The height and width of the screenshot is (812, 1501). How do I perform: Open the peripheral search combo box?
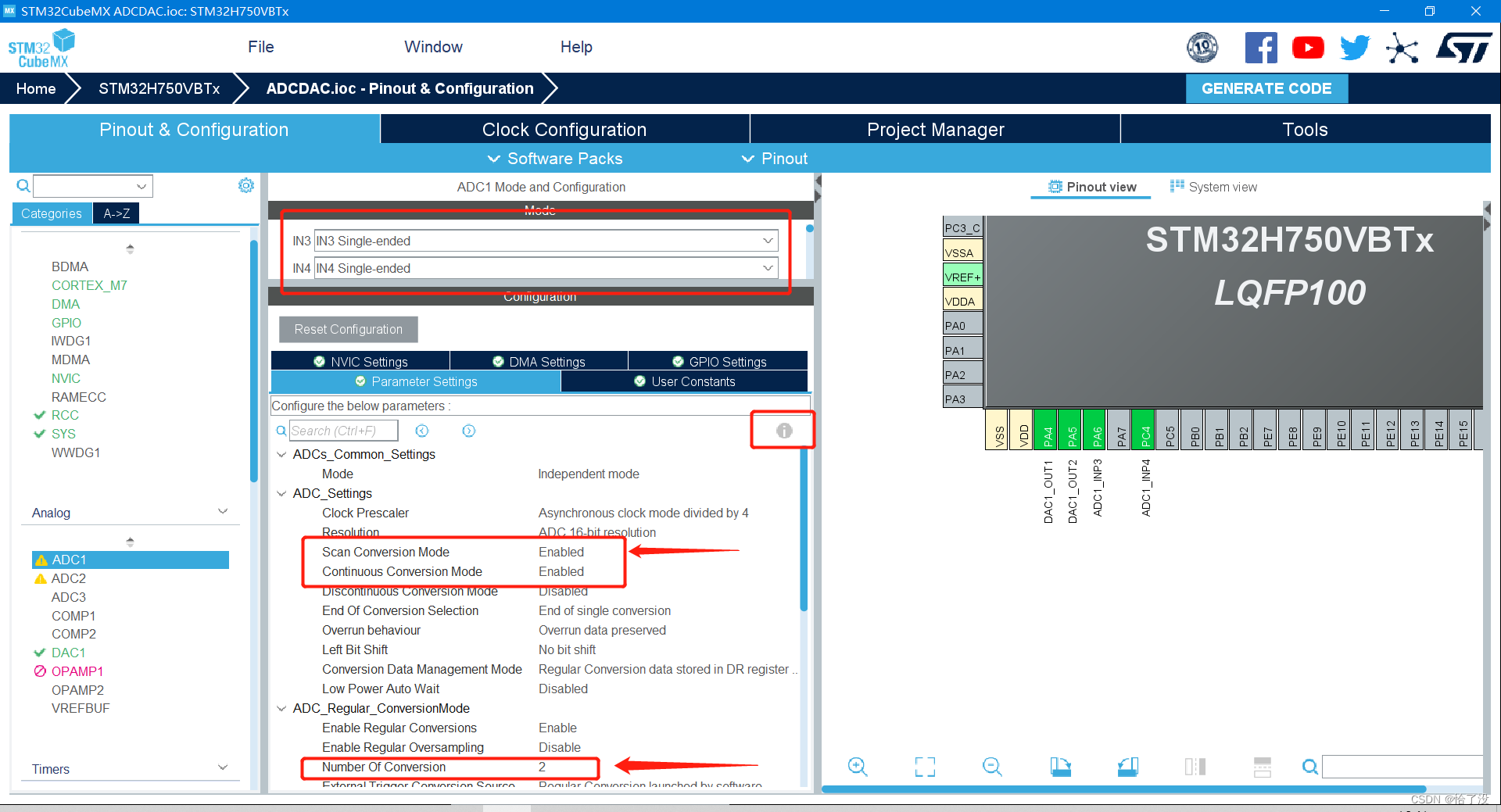point(92,186)
